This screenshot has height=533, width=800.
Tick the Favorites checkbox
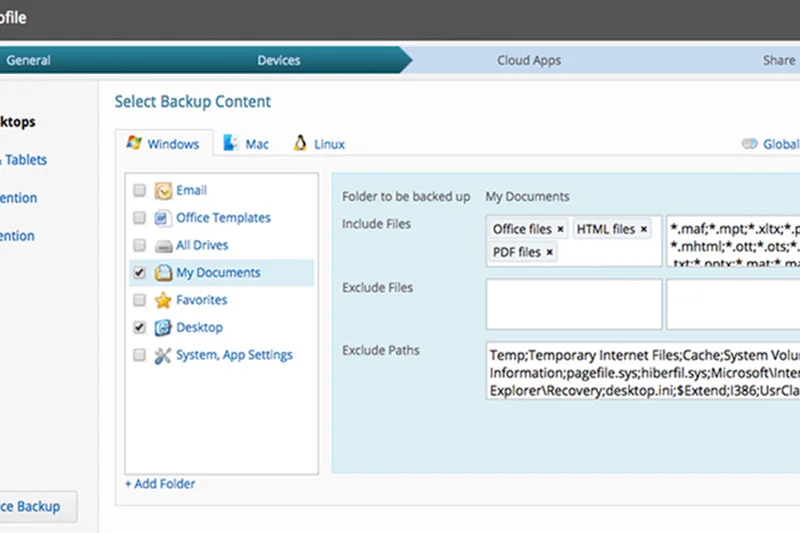point(139,300)
